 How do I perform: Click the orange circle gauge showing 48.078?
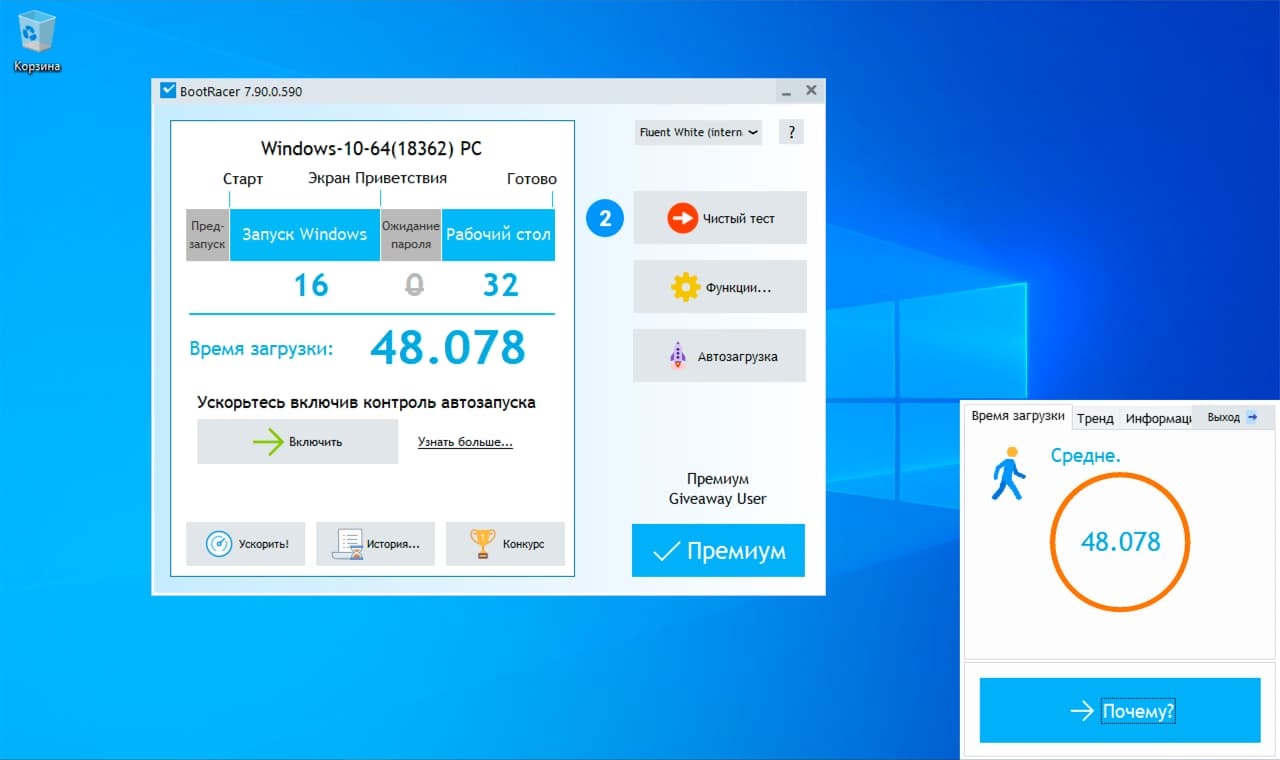[1120, 542]
